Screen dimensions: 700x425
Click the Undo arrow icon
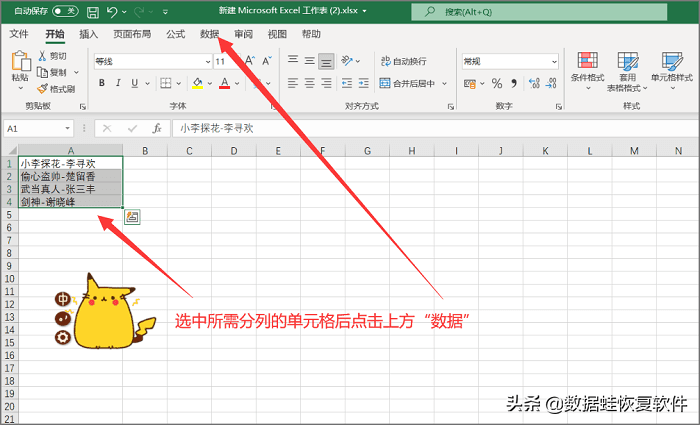coord(112,12)
